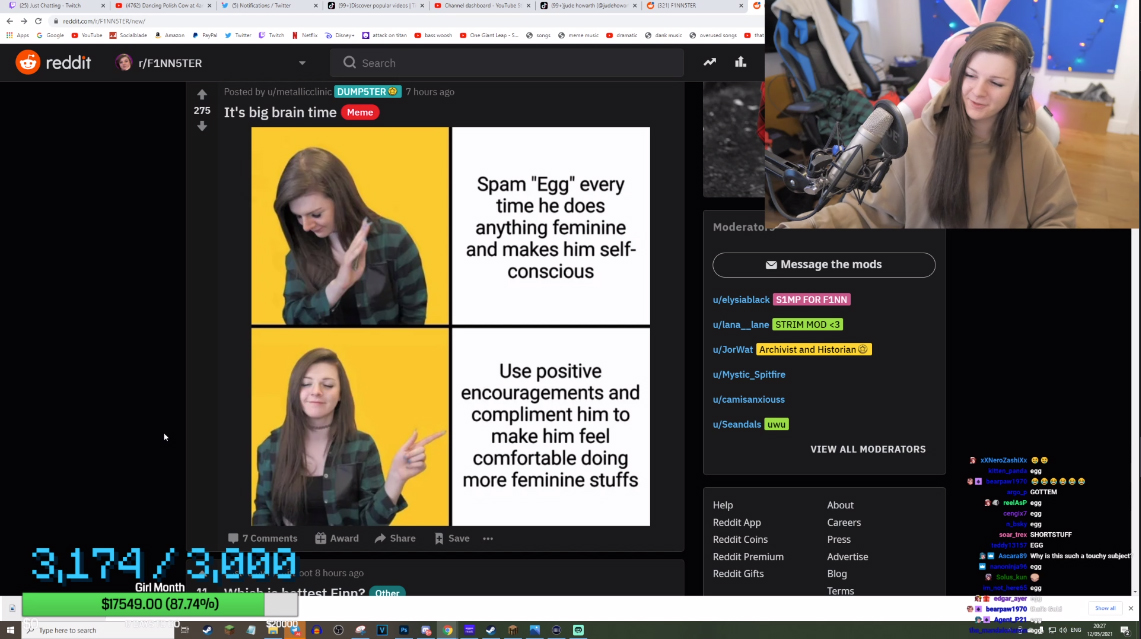Screen dimensions: 1141x639
Task: Open the Reddit App footer link
Action: [x=736, y=523]
